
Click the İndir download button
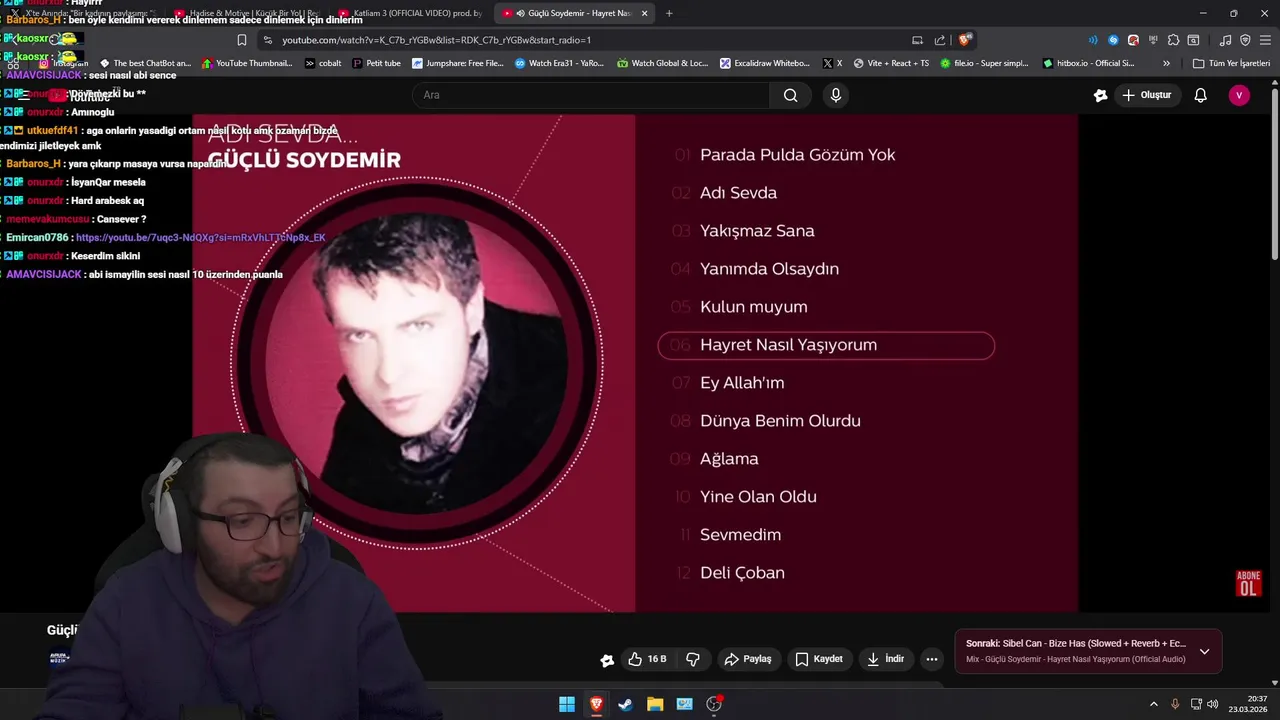pyautogui.click(x=886, y=659)
